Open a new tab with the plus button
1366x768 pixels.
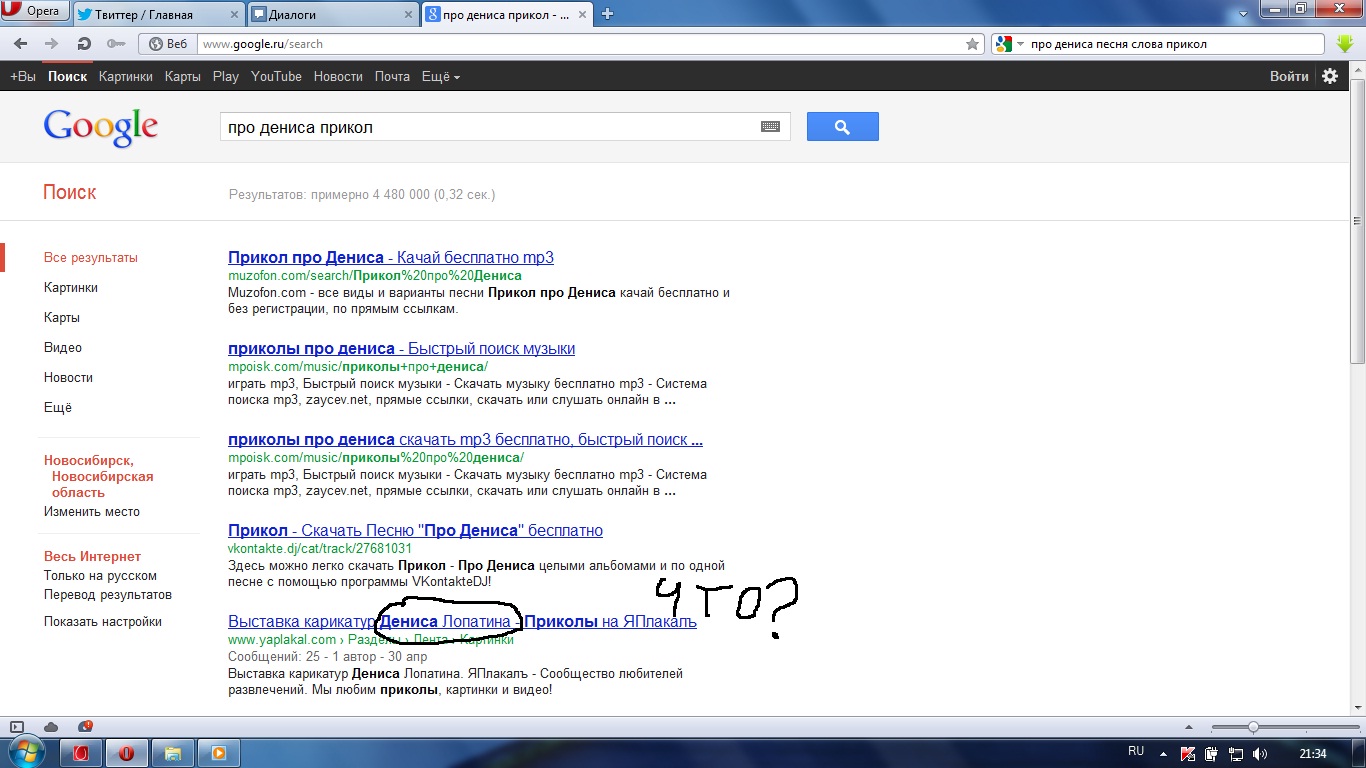(607, 14)
